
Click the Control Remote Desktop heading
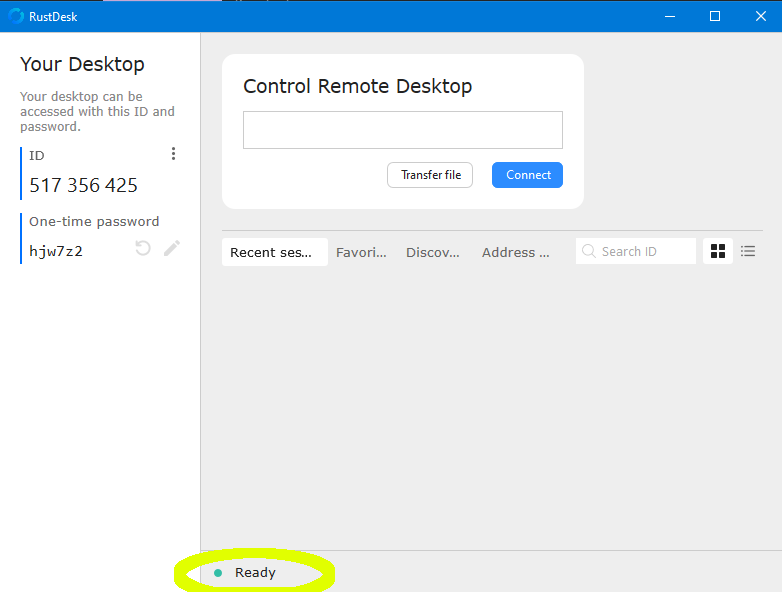click(x=357, y=86)
